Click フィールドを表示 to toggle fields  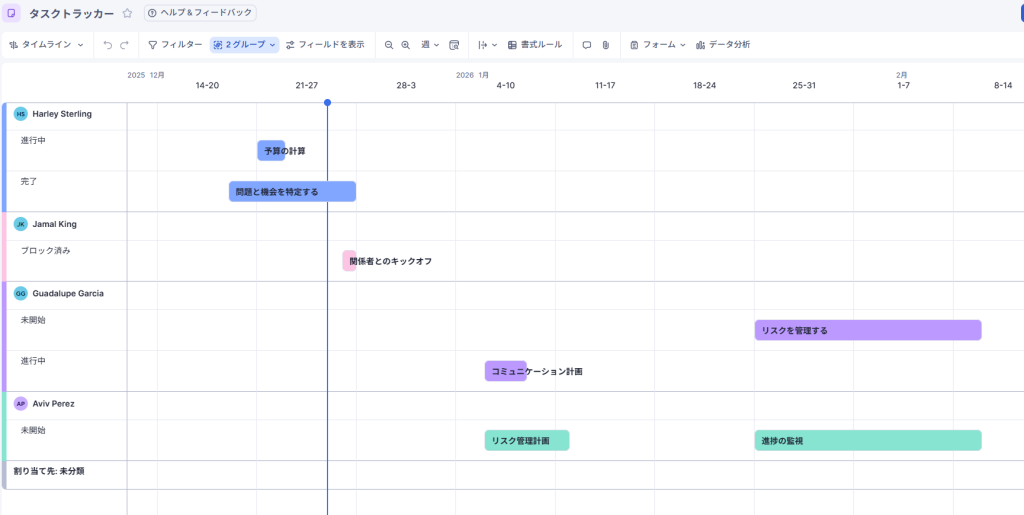point(325,45)
